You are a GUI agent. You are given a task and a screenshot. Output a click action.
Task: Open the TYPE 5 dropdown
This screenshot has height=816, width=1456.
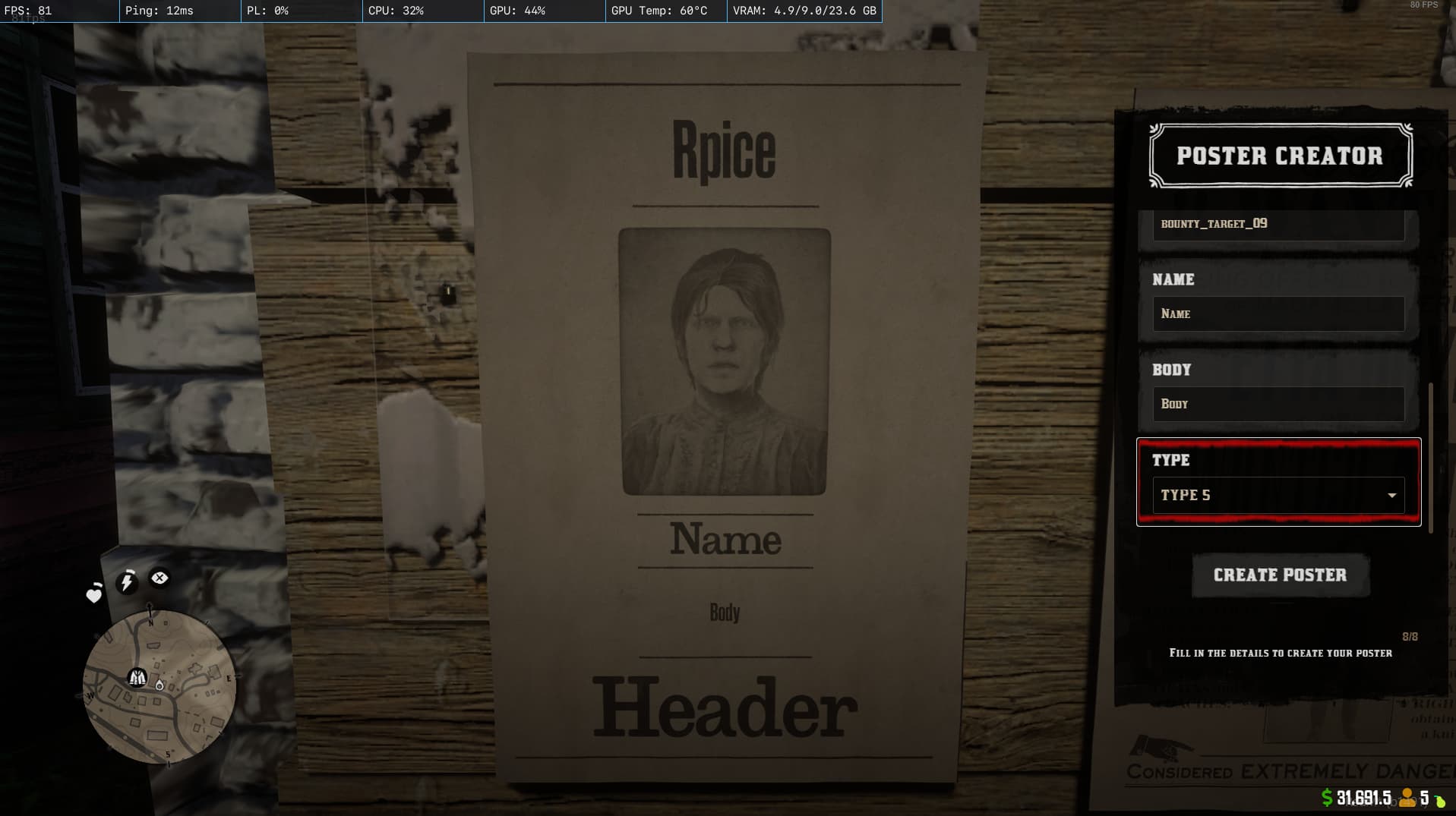[x=1278, y=495]
